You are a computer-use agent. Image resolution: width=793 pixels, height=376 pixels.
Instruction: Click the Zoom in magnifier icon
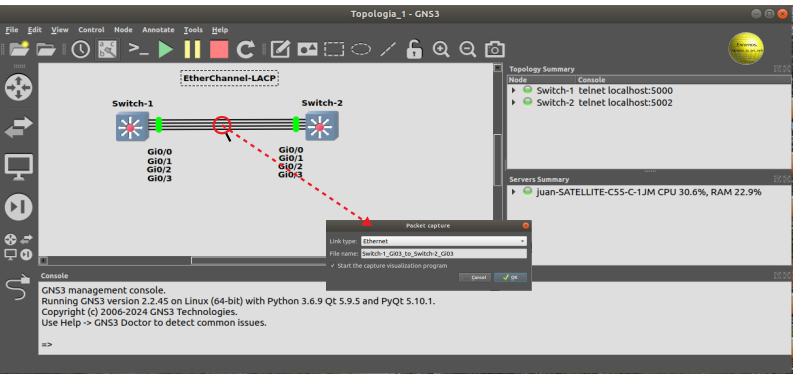441,49
